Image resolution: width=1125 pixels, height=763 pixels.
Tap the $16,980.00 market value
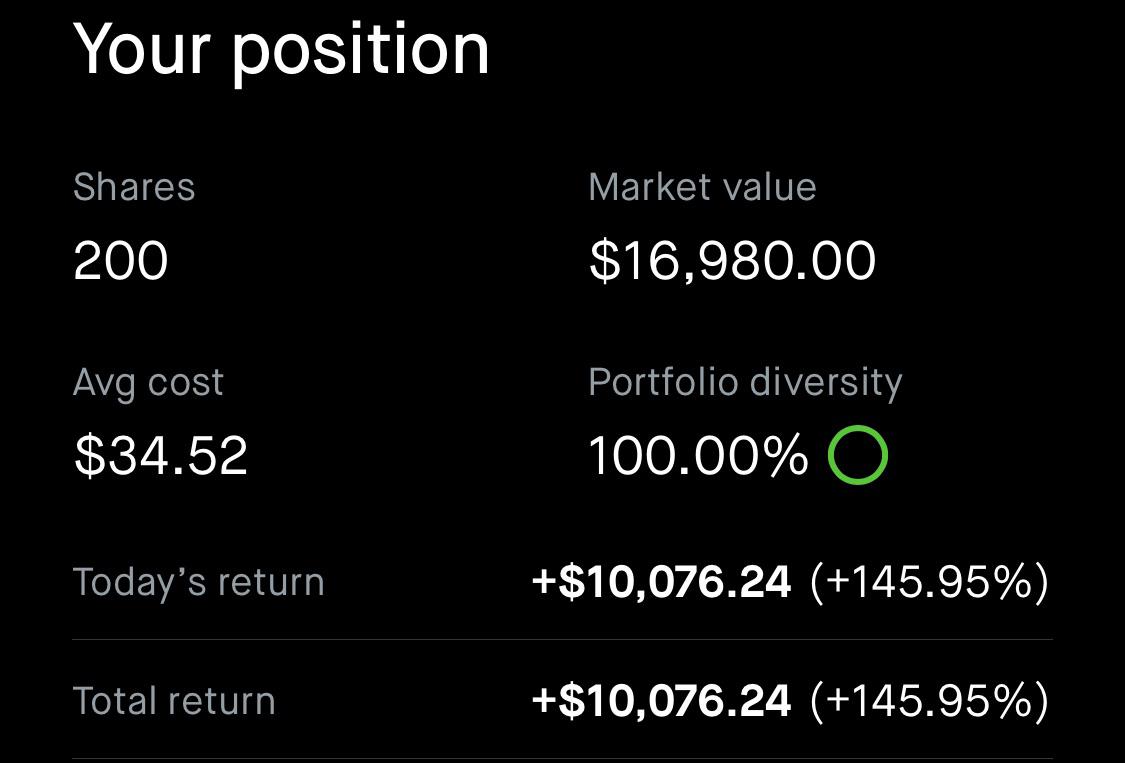pyautogui.click(x=732, y=261)
